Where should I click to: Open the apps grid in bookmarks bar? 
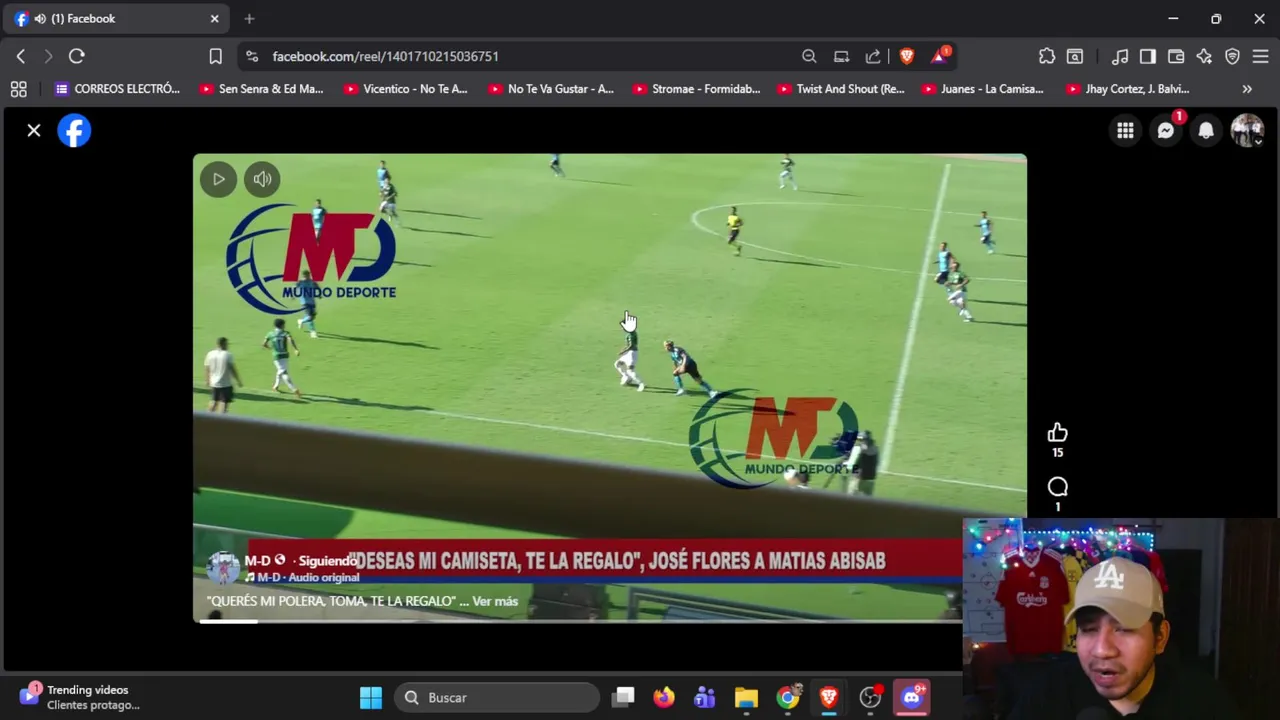(x=18, y=89)
